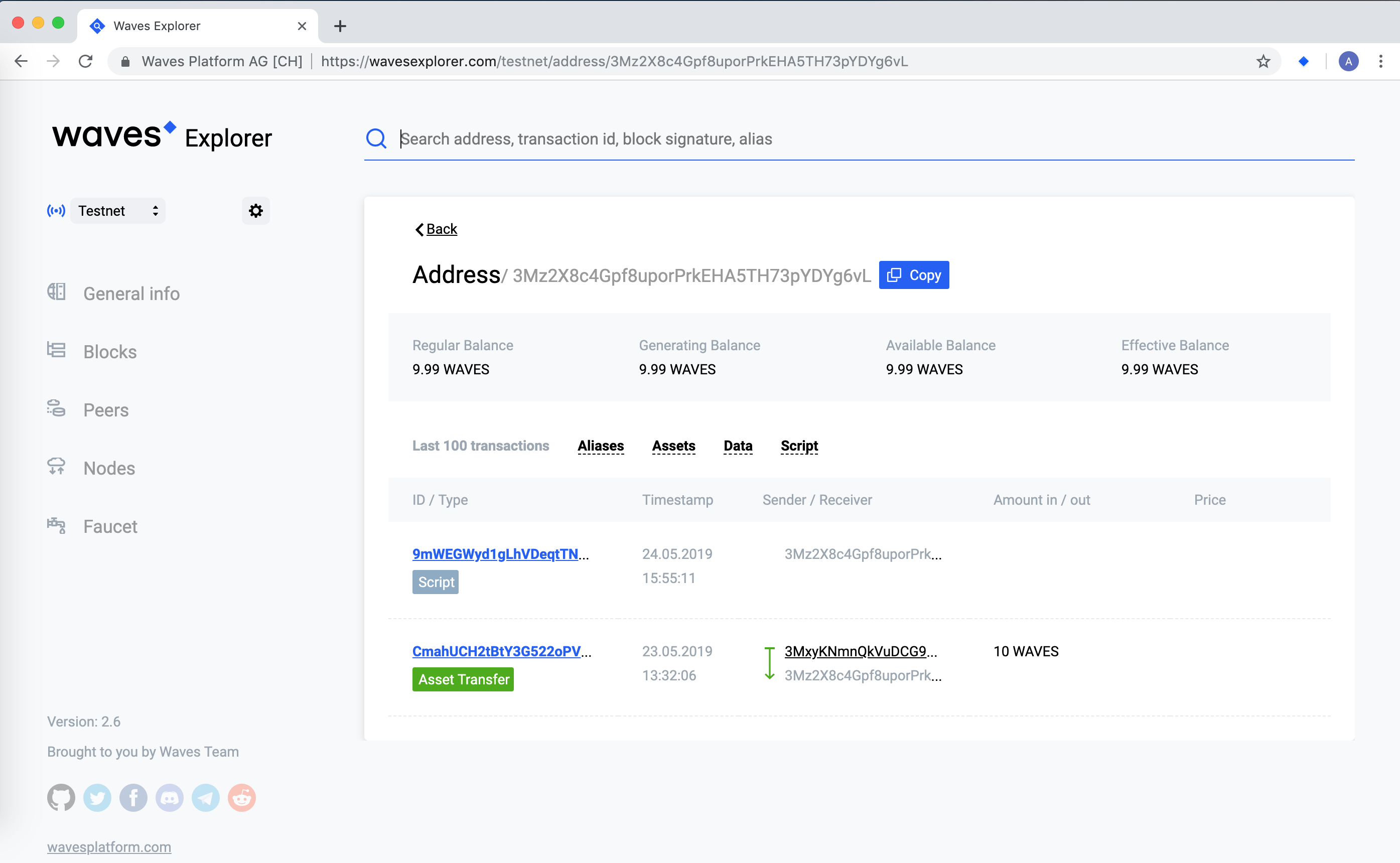Click the search magnifier icon
This screenshot has height=863, width=1400.
click(376, 138)
